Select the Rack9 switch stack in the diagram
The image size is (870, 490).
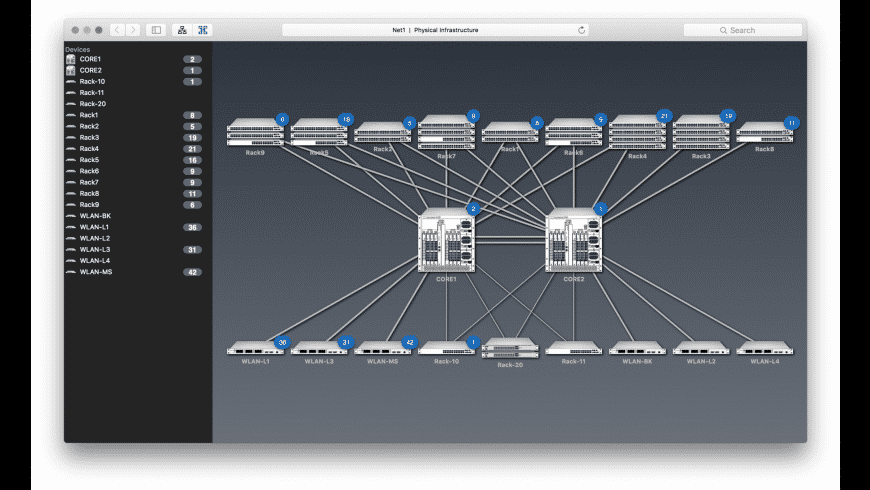[255, 132]
